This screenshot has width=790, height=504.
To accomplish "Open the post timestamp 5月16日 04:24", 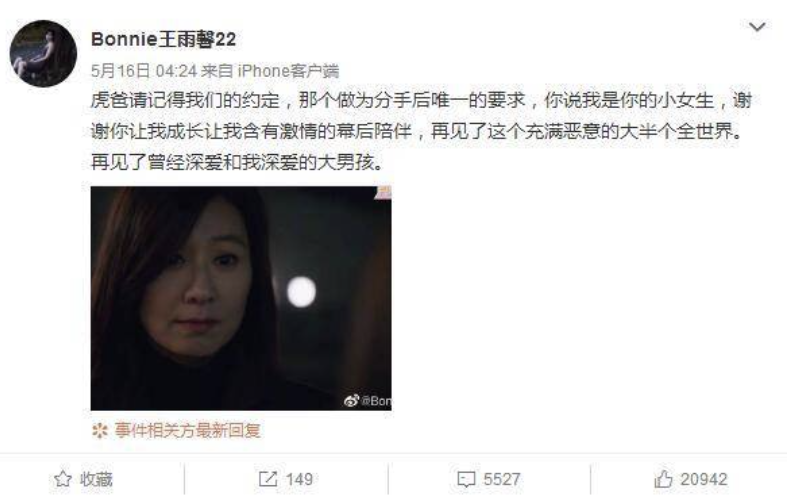I will tap(144, 71).
